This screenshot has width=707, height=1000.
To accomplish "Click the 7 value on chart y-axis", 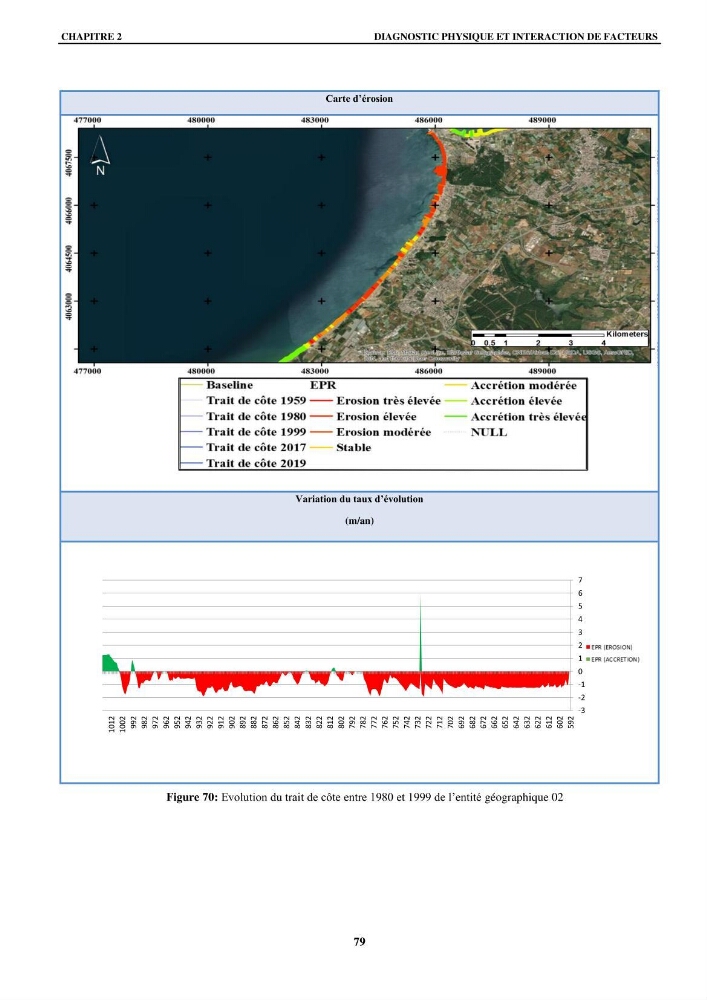I will (x=580, y=580).
